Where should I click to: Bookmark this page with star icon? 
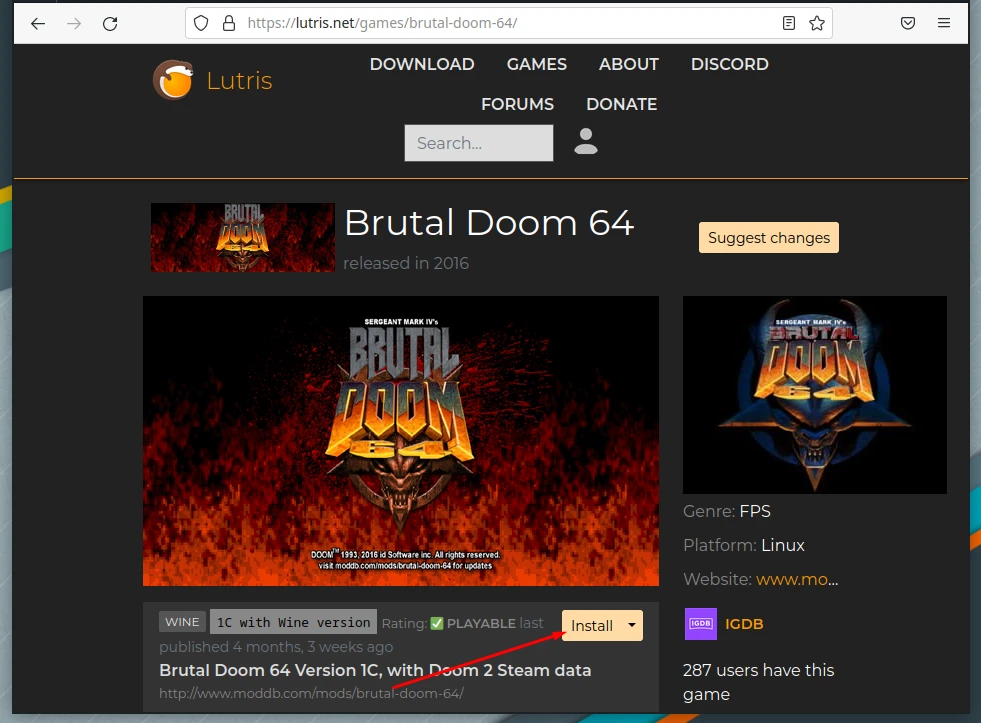click(x=816, y=23)
